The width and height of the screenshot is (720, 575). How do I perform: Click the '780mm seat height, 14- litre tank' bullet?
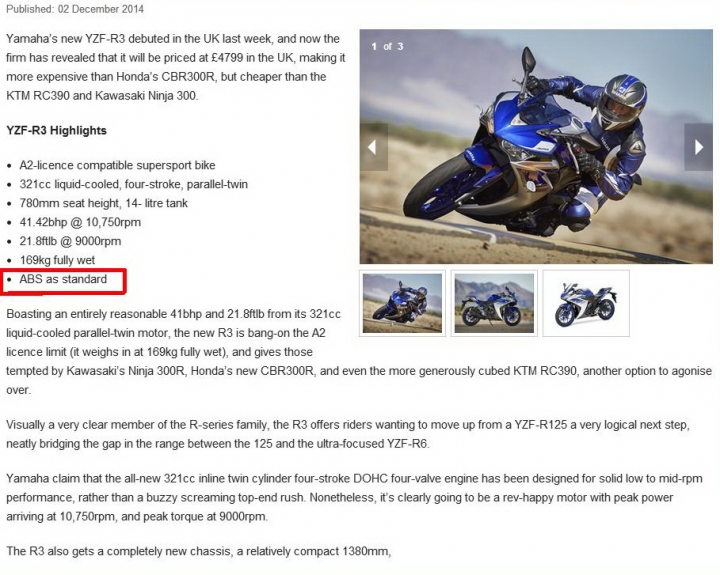coord(103,203)
